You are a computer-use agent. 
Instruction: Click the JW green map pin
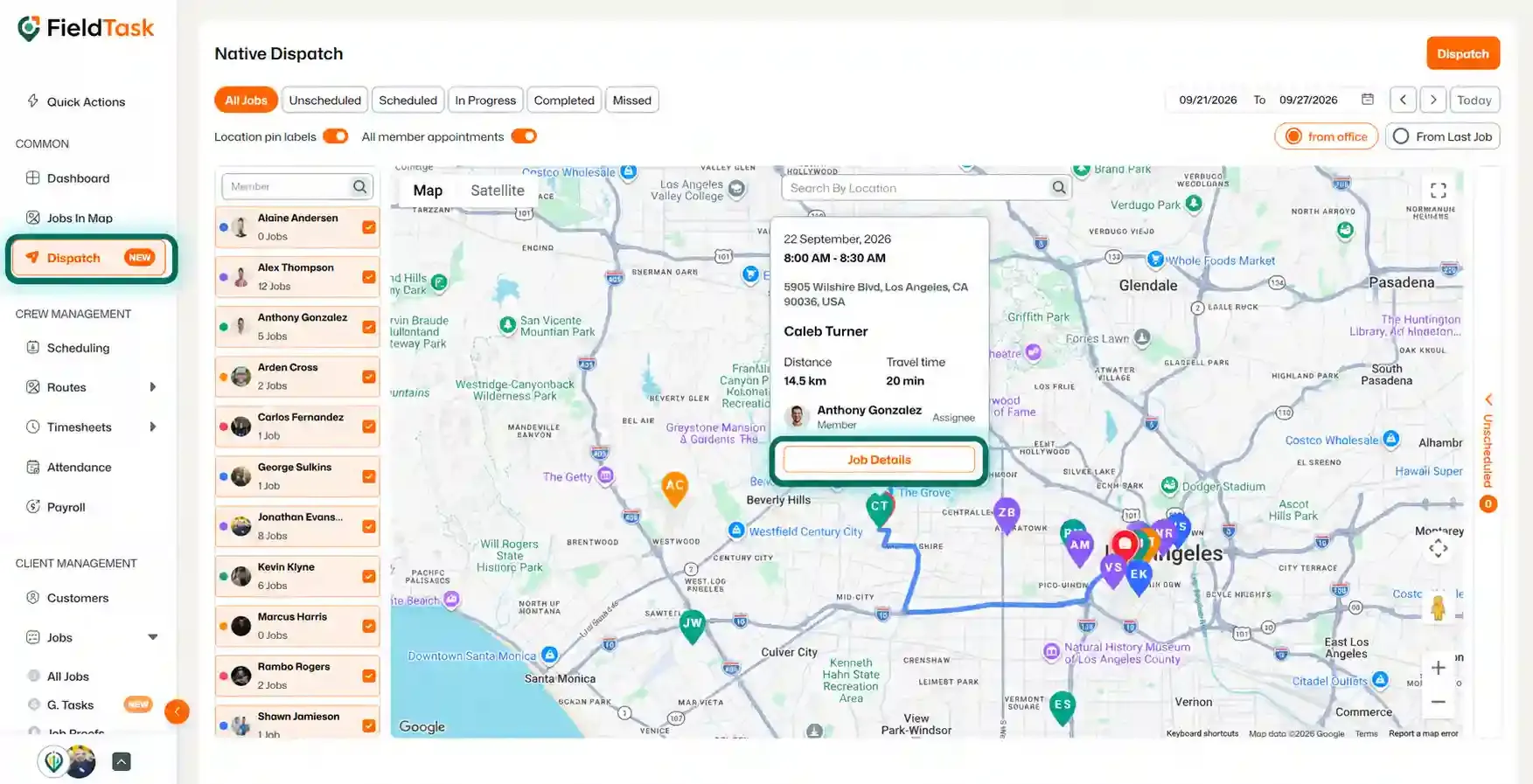692,626
